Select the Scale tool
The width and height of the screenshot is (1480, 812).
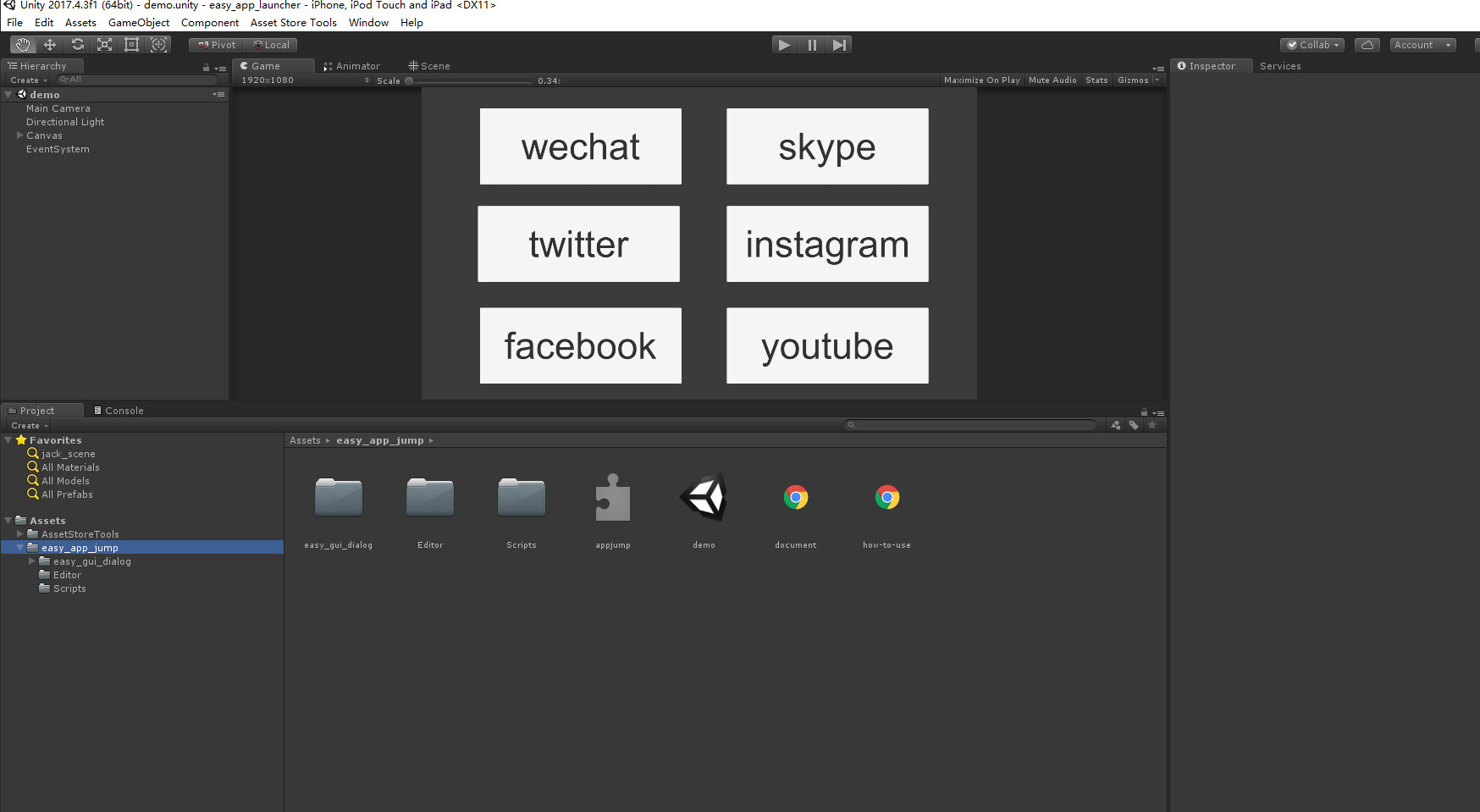tap(104, 44)
